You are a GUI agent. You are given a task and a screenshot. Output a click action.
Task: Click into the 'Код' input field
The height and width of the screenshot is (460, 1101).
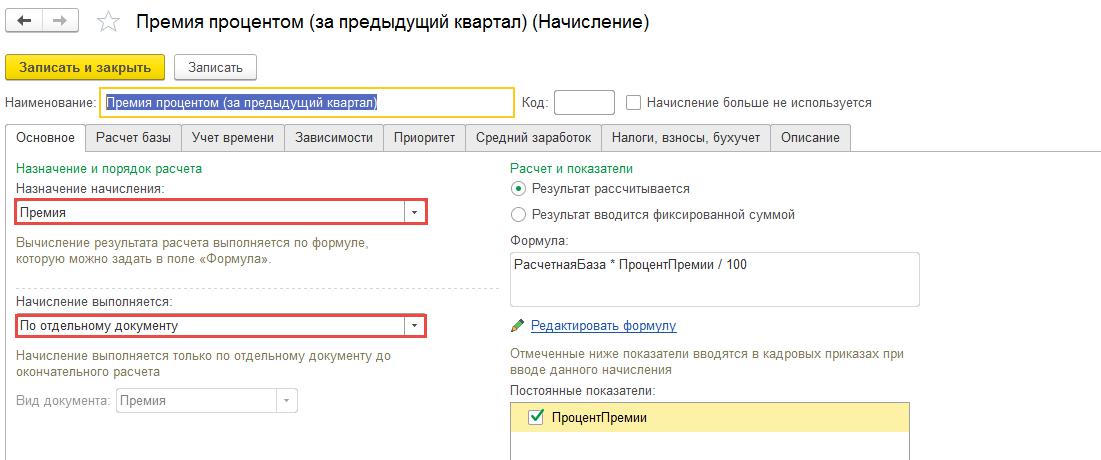(x=584, y=102)
